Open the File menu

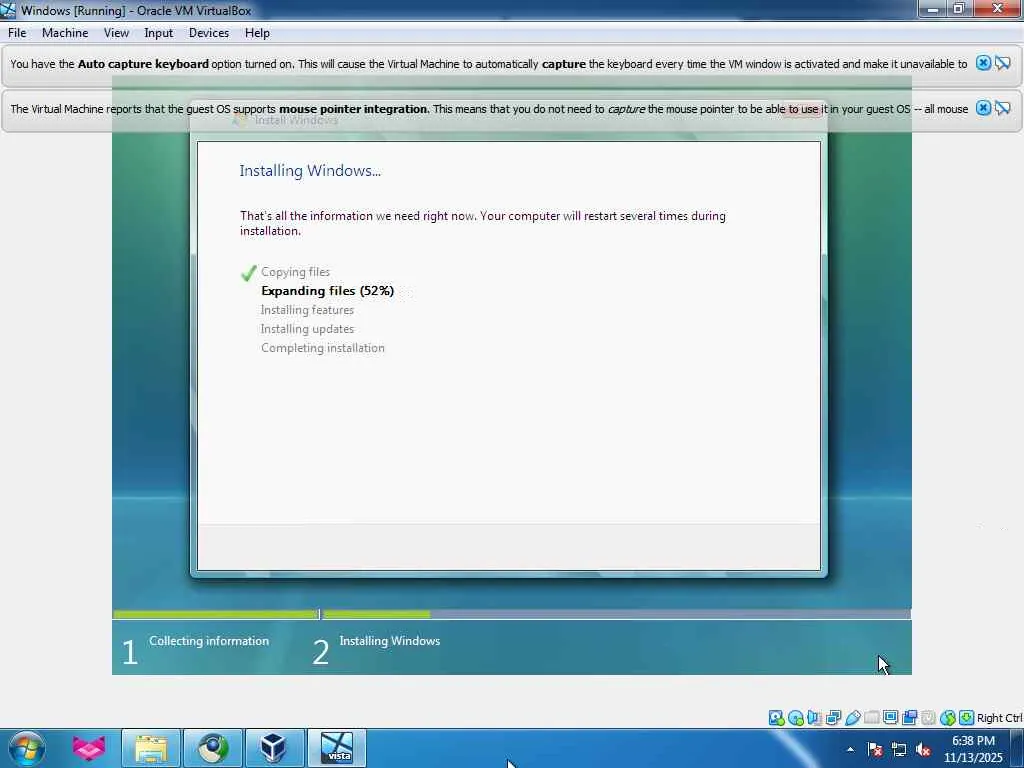coord(17,33)
